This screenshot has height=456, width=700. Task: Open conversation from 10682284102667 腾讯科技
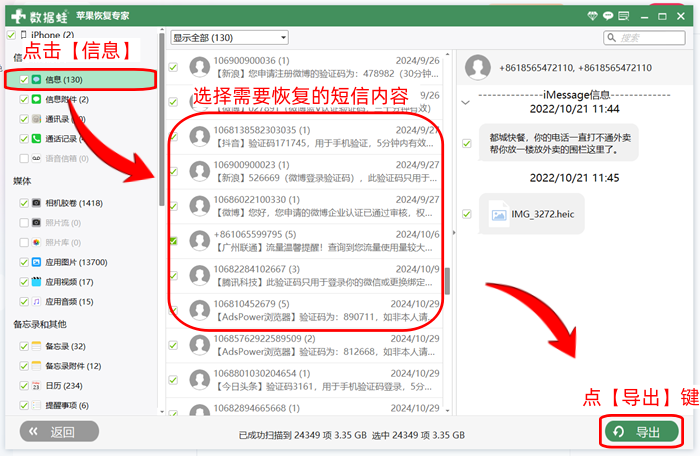(x=304, y=276)
